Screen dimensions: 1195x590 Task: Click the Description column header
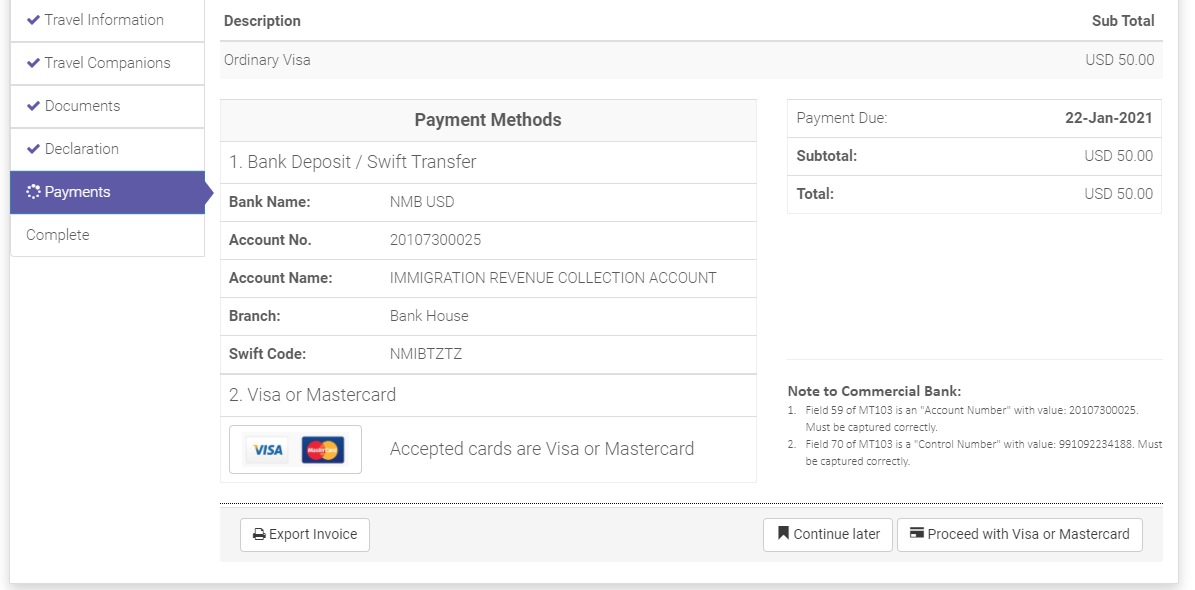click(262, 21)
